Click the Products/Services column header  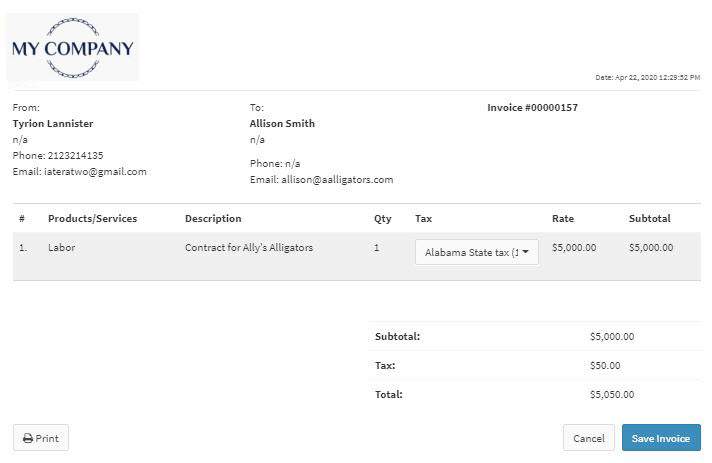tap(92, 218)
